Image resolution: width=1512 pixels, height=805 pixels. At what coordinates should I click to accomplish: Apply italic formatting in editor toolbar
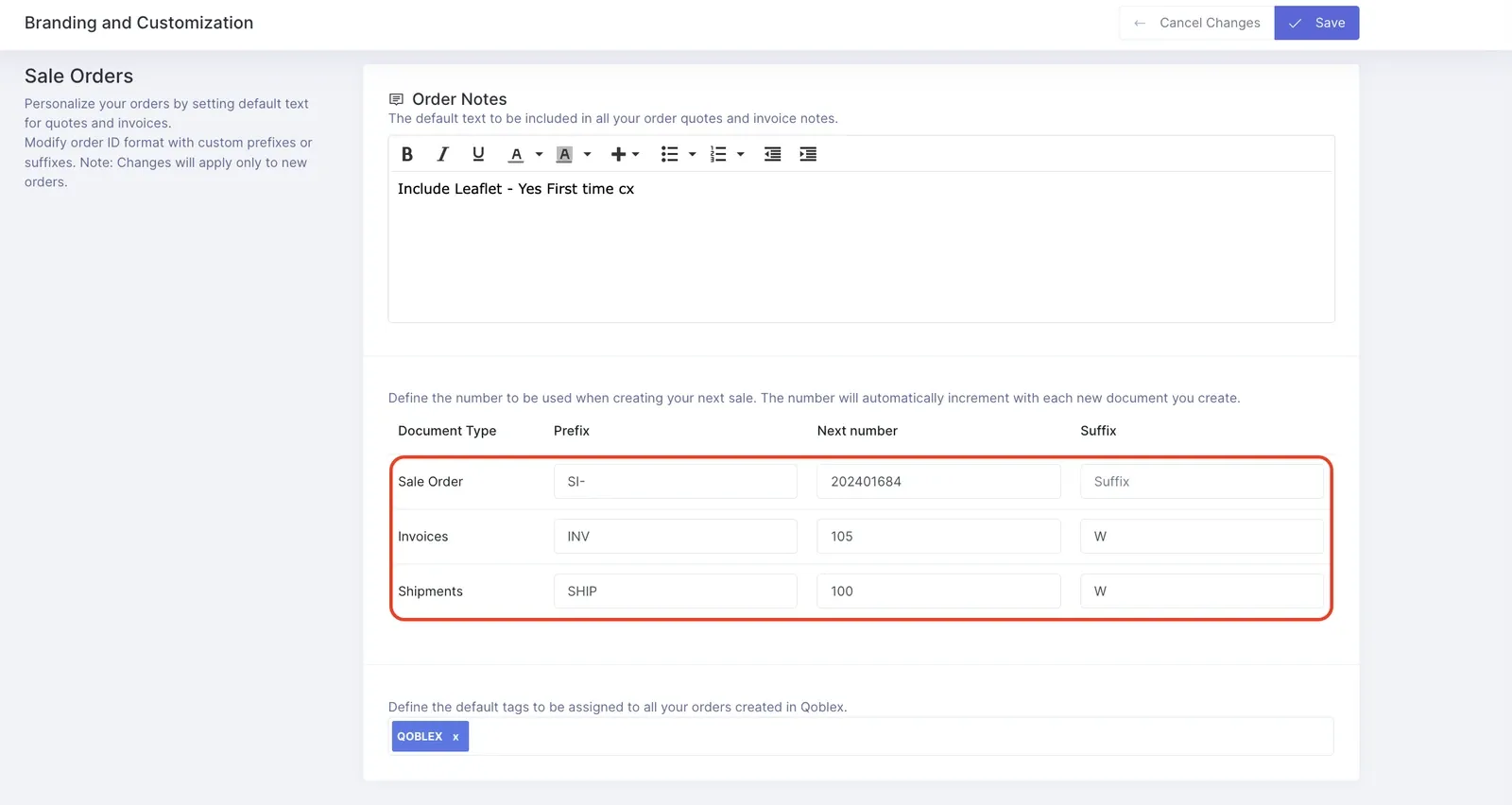pyautogui.click(x=442, y=154)
